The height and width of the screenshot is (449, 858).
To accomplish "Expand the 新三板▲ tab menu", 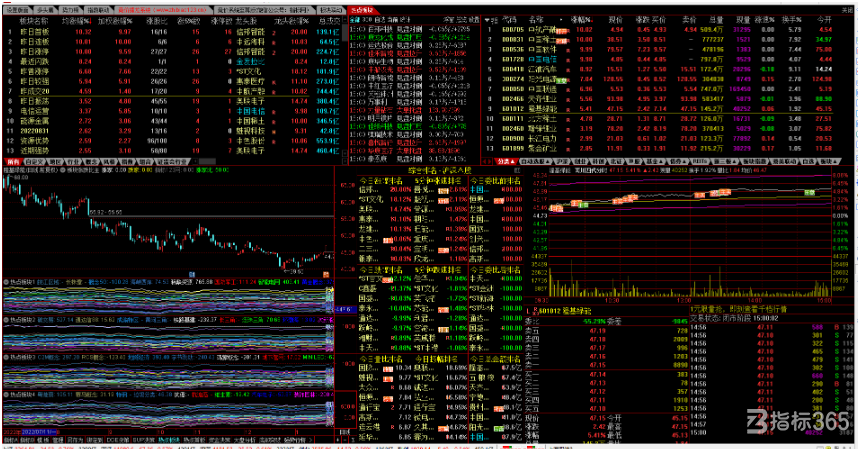I will pos(726,162).
